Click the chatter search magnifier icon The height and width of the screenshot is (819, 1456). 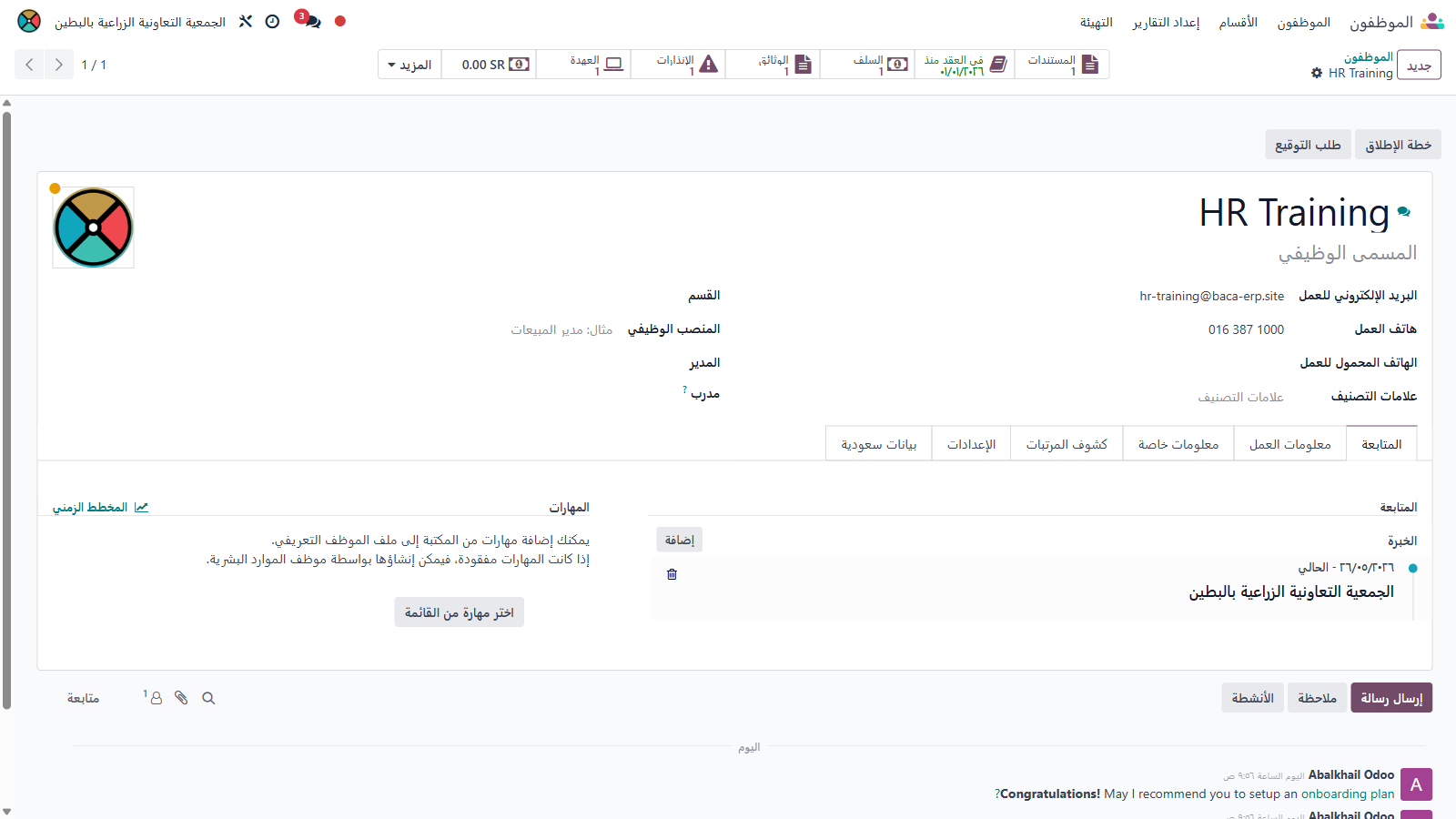pos(208,698)
